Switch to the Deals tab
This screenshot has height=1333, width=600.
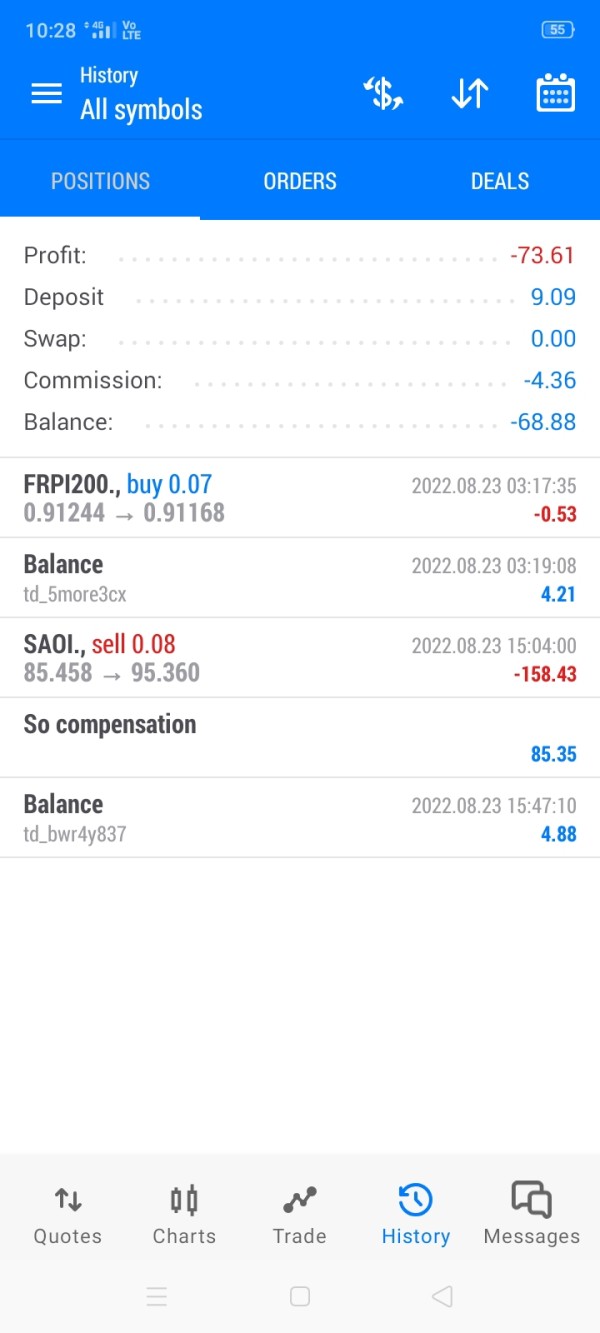[500, 181]
